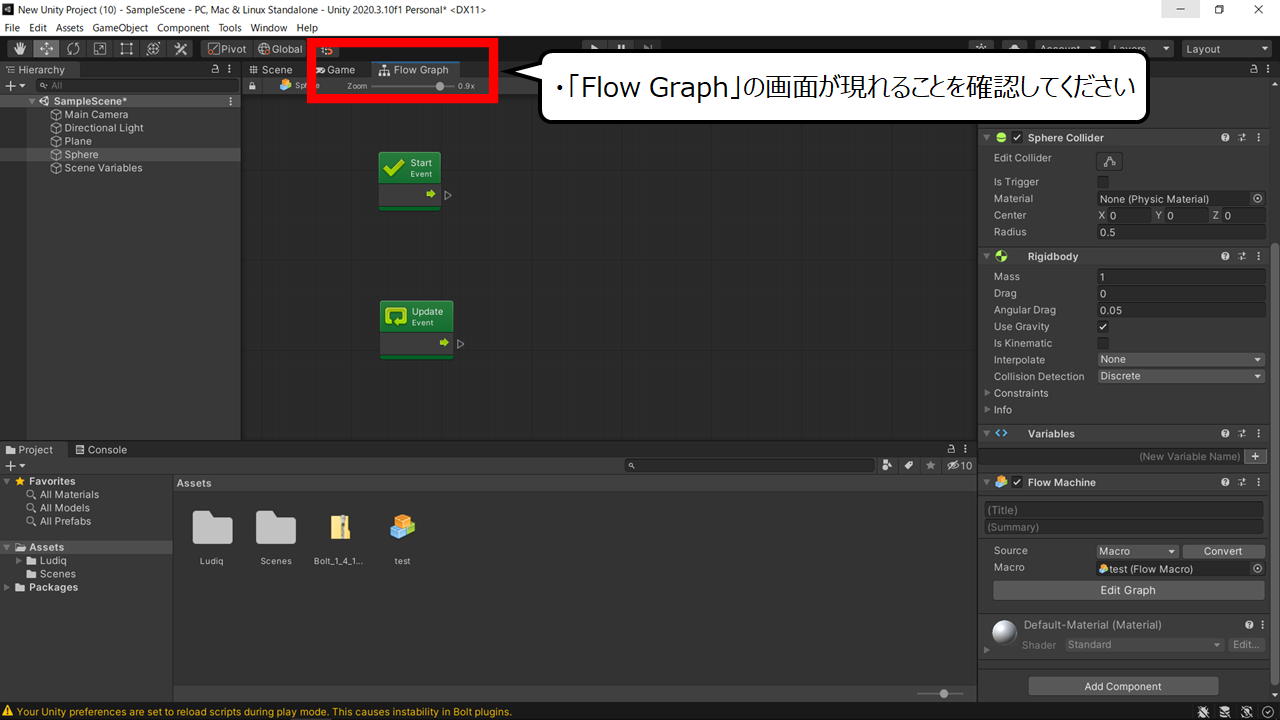Open the custom editor tools icon
Viewport: 1280px width, 720px height.
(x=181, y=49)
